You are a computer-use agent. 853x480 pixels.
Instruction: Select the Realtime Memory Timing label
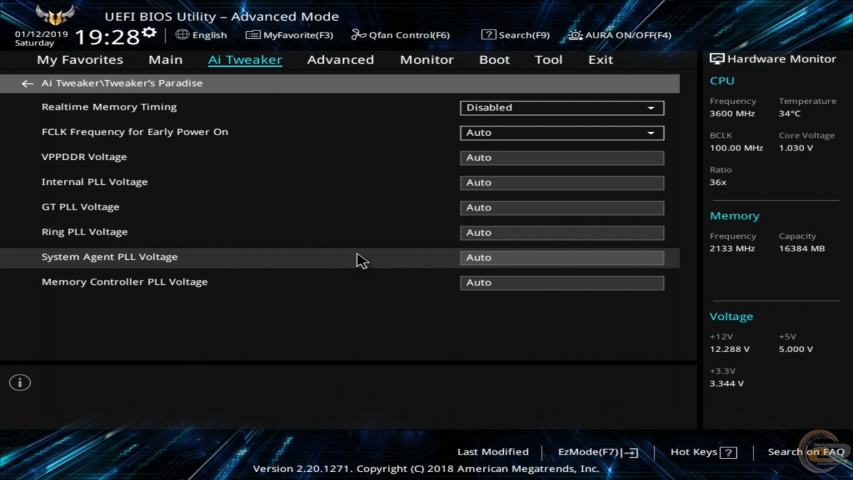(x=109, y=107)
